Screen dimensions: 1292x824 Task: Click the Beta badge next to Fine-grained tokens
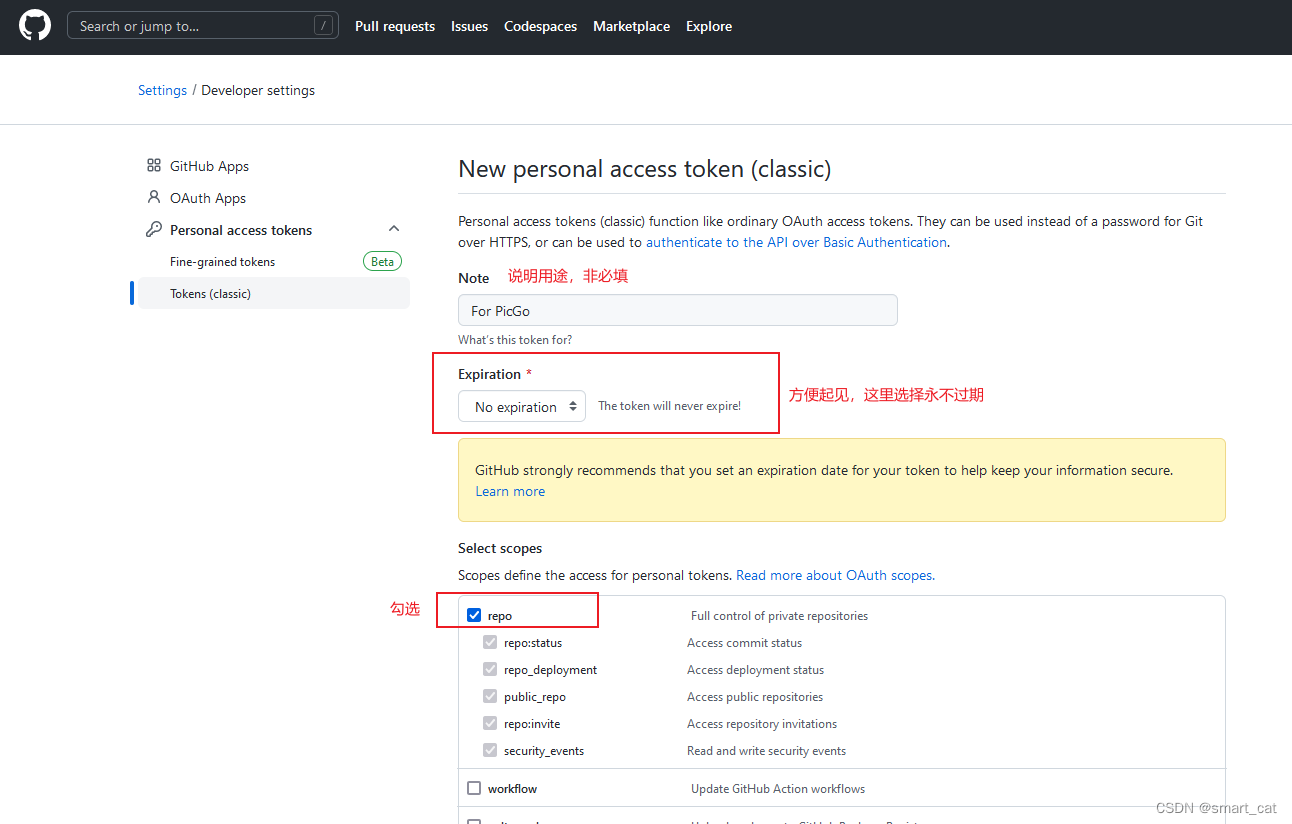(x=382, y=261)
